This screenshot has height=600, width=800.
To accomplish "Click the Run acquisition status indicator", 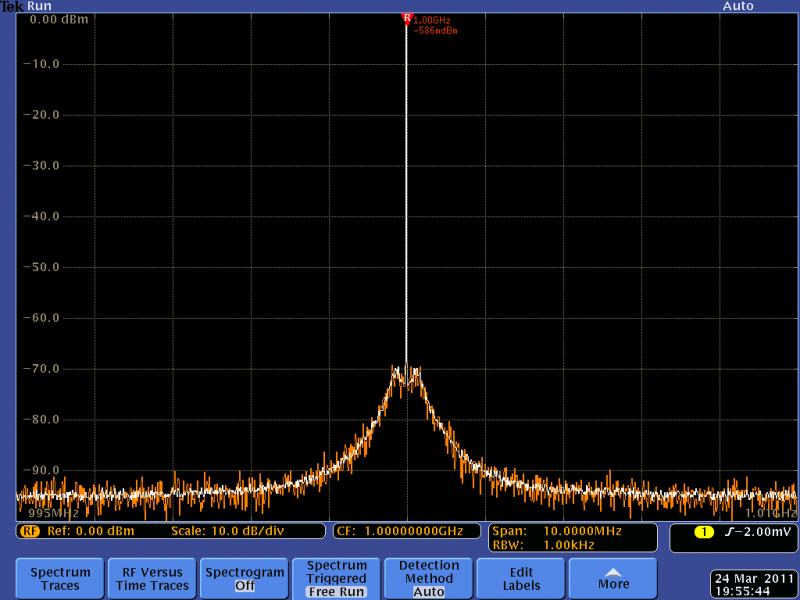I will point(41,6).
